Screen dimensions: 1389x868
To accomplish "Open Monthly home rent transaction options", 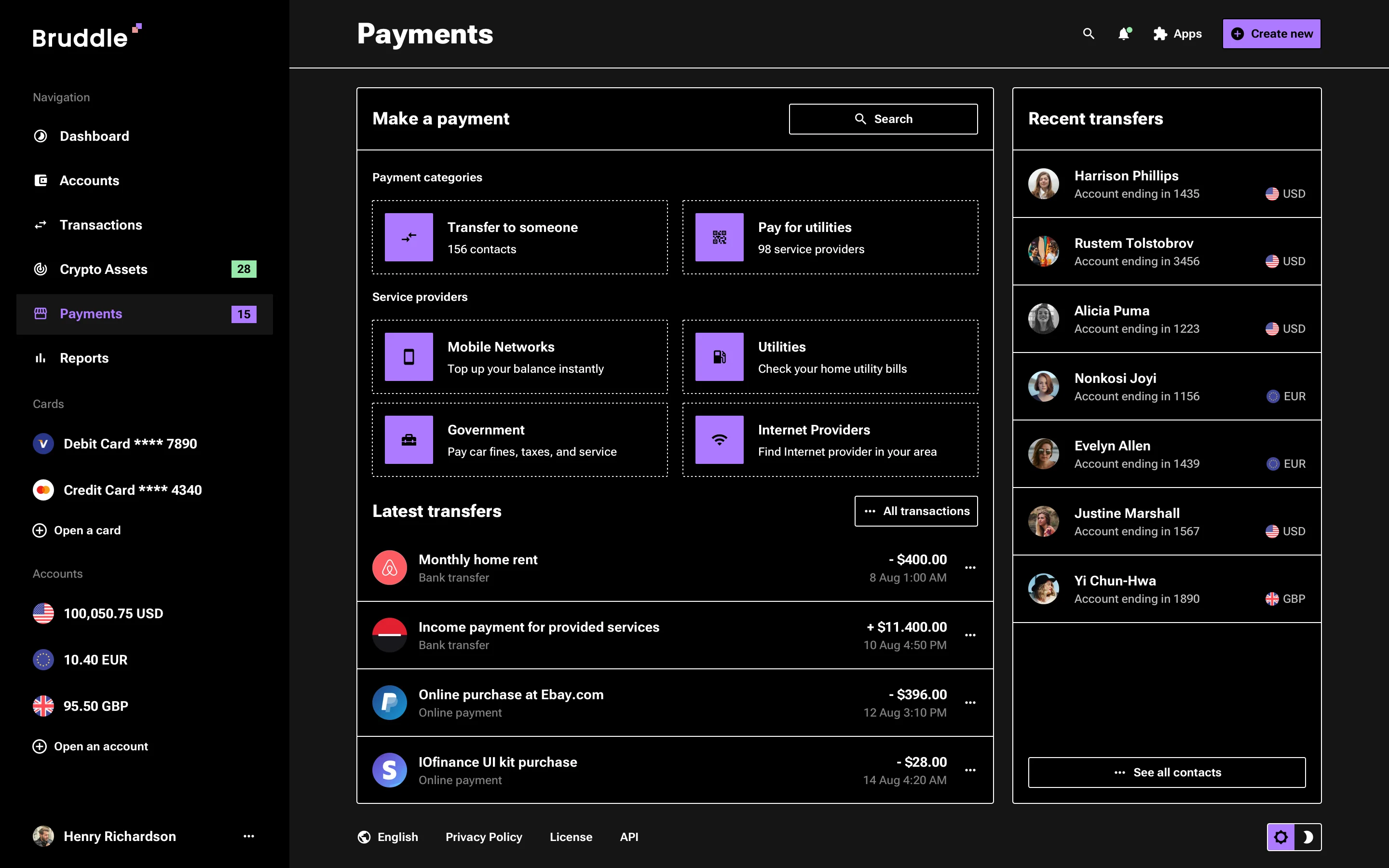I will (x=970, y=567).
